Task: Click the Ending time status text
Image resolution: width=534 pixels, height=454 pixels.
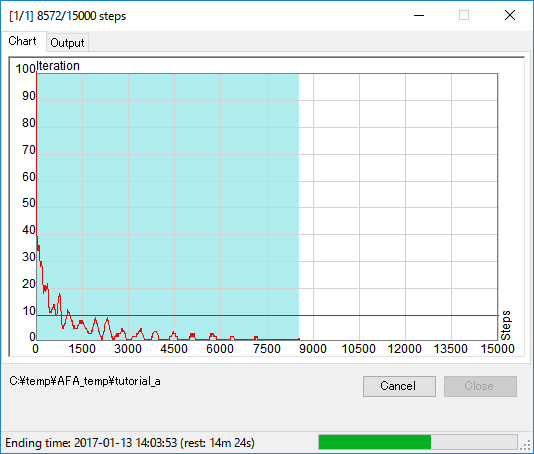Action: 130,443
